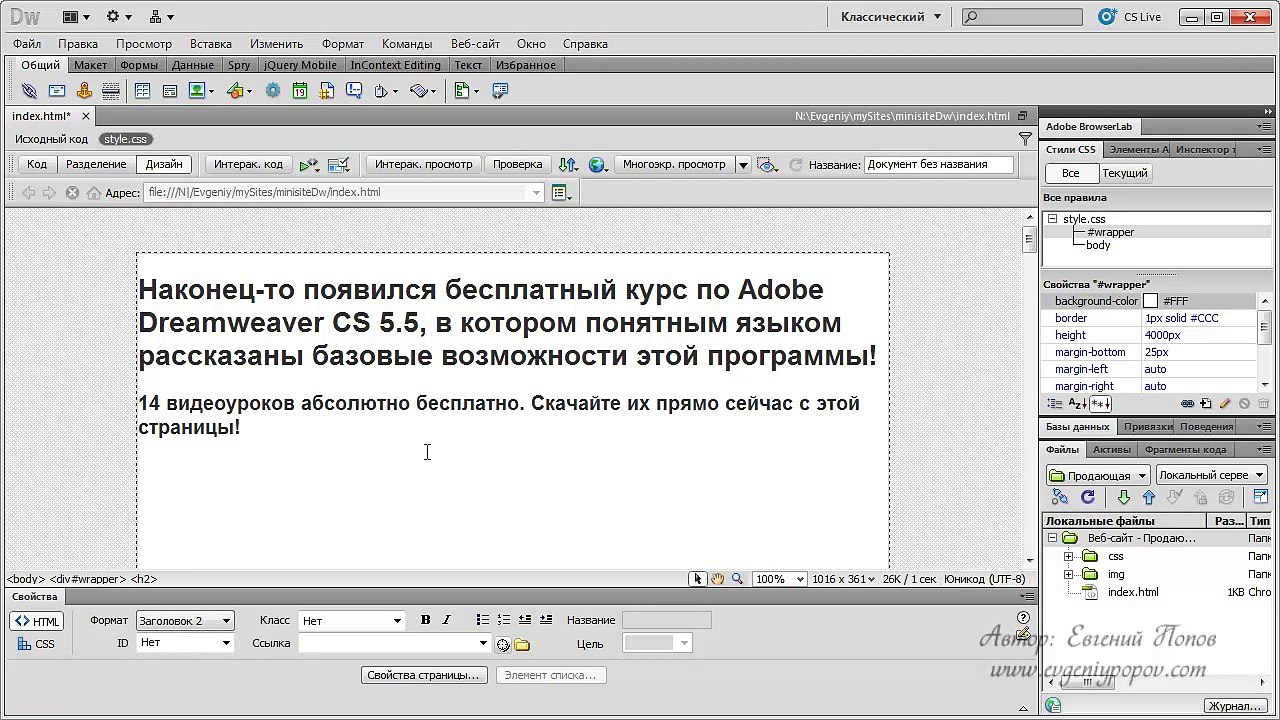This screenshot has height=720, width=1280.
Task: Click the Home icon in browser navigation bar
Action: 94,193
